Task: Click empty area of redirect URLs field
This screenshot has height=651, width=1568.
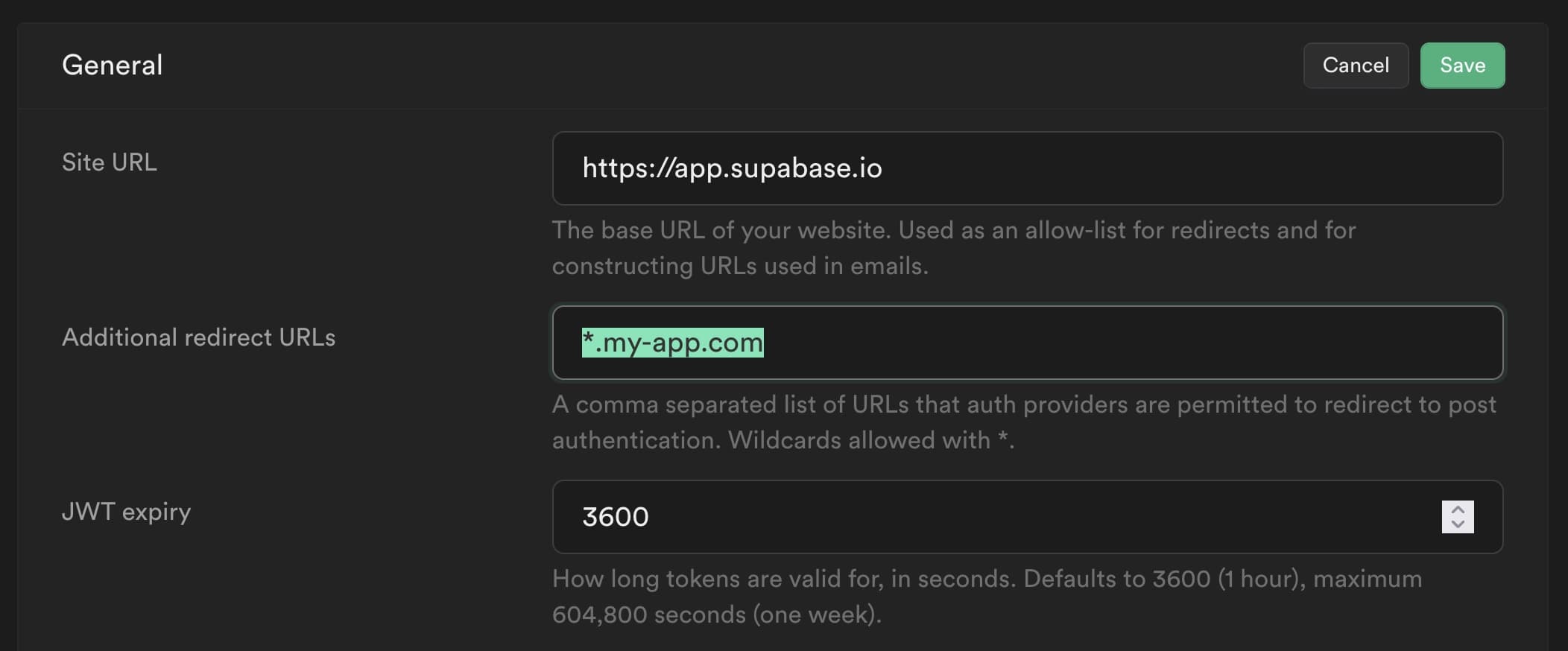Action: 1118,343
